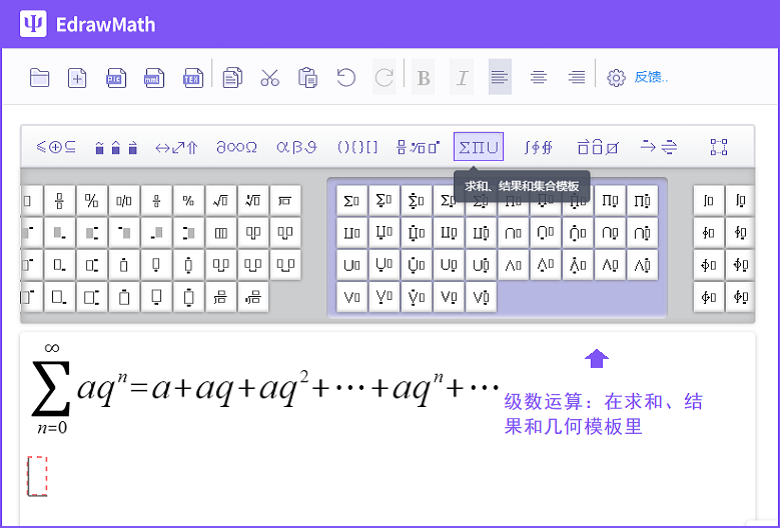Open settings with the gear icon
The height and width of the screenshot is (528, 780).
point(616,78)
